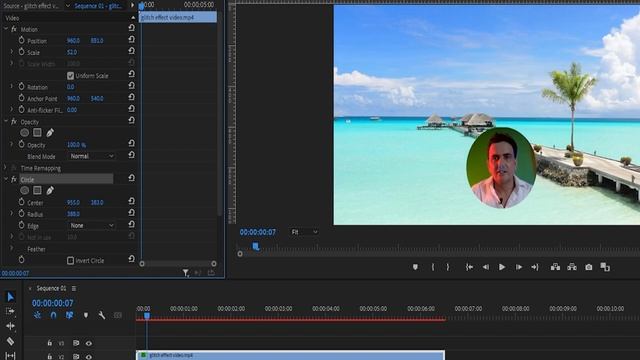Open Sequence 01 panel menu
Screen dimensions: 640x360
(74, 288)
